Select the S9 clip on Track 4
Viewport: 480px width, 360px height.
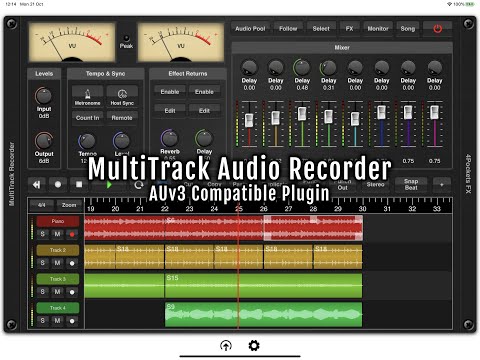[x=263, y=315]
